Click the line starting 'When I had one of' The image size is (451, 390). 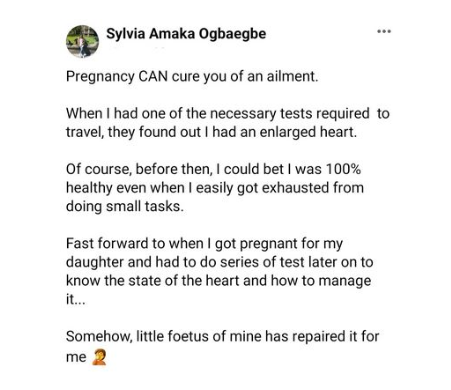228,114
